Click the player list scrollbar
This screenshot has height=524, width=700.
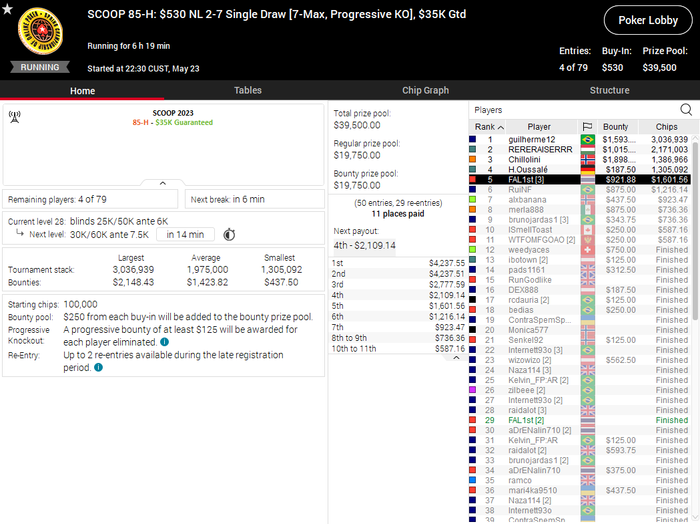tap(695, 230)
